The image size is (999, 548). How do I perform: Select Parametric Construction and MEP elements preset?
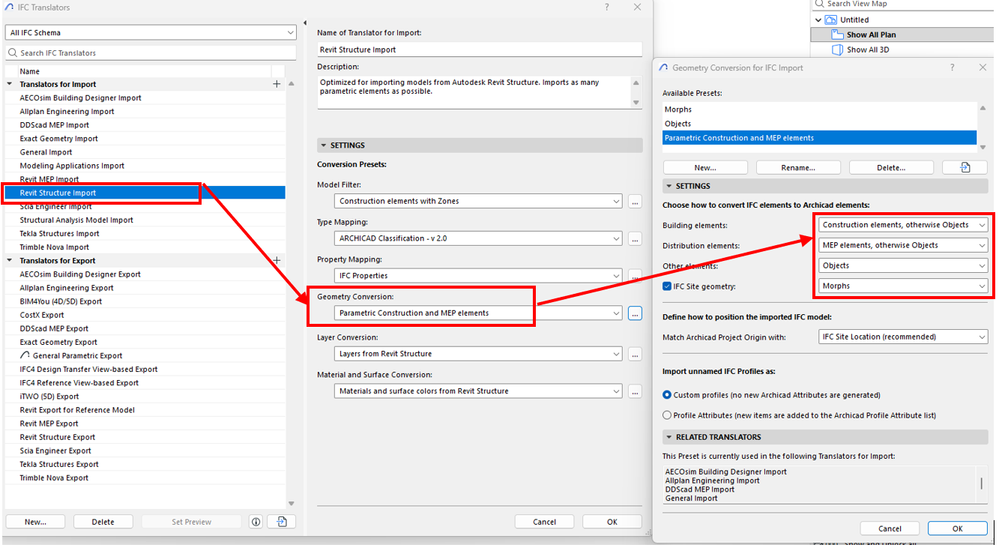tap(819, 138)
